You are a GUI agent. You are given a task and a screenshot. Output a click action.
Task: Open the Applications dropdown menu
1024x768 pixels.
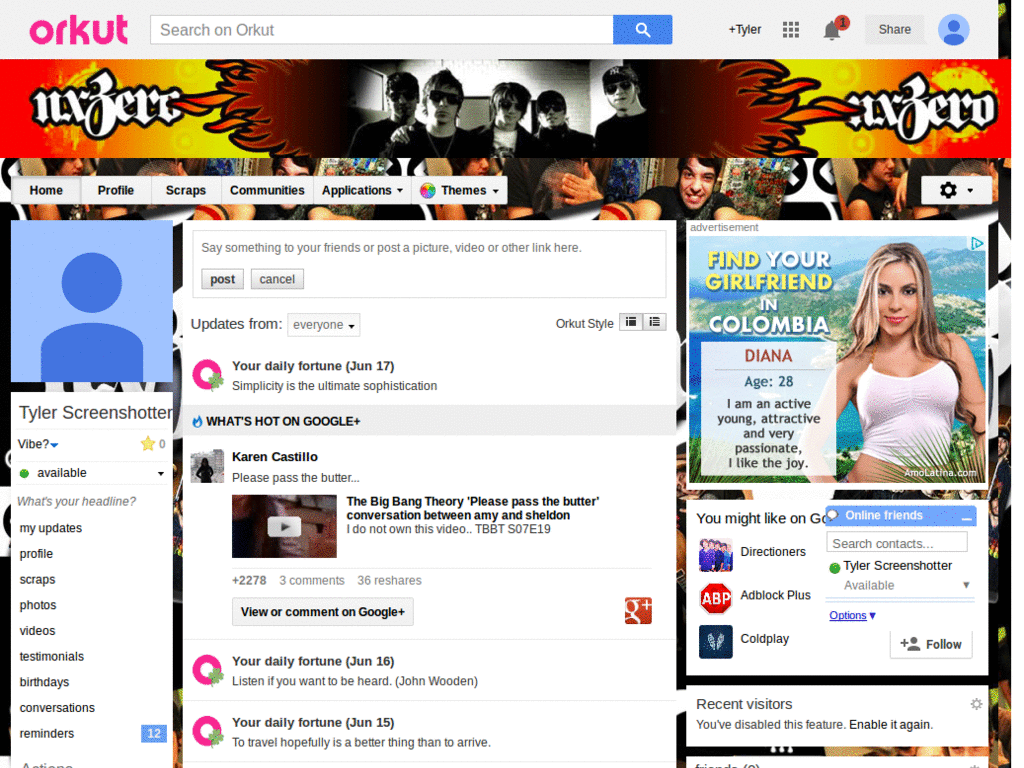click(x=362, y=191)
